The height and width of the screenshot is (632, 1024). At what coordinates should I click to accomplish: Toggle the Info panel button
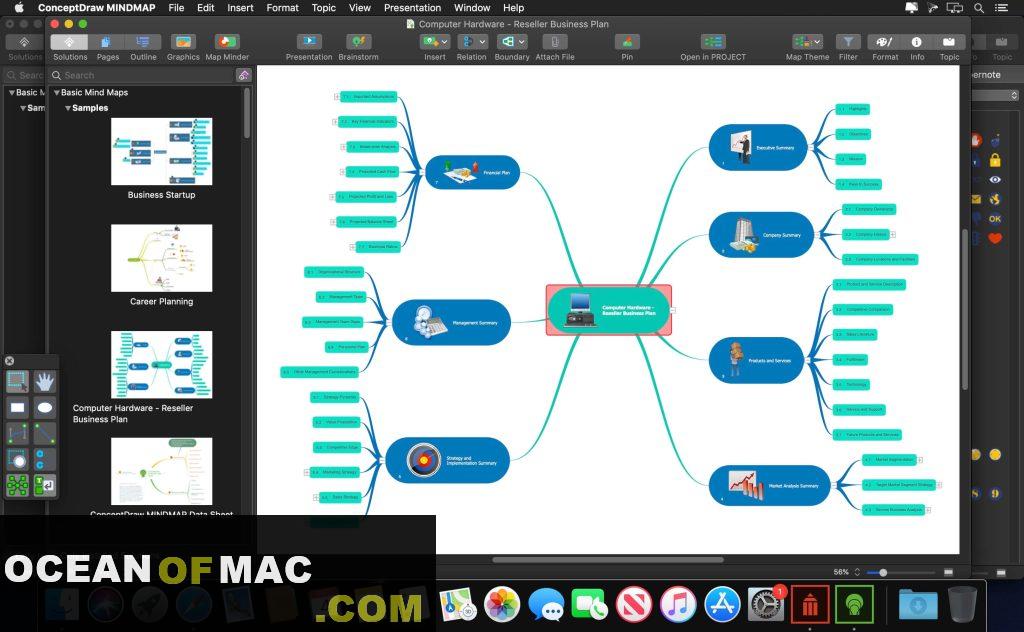916,42
